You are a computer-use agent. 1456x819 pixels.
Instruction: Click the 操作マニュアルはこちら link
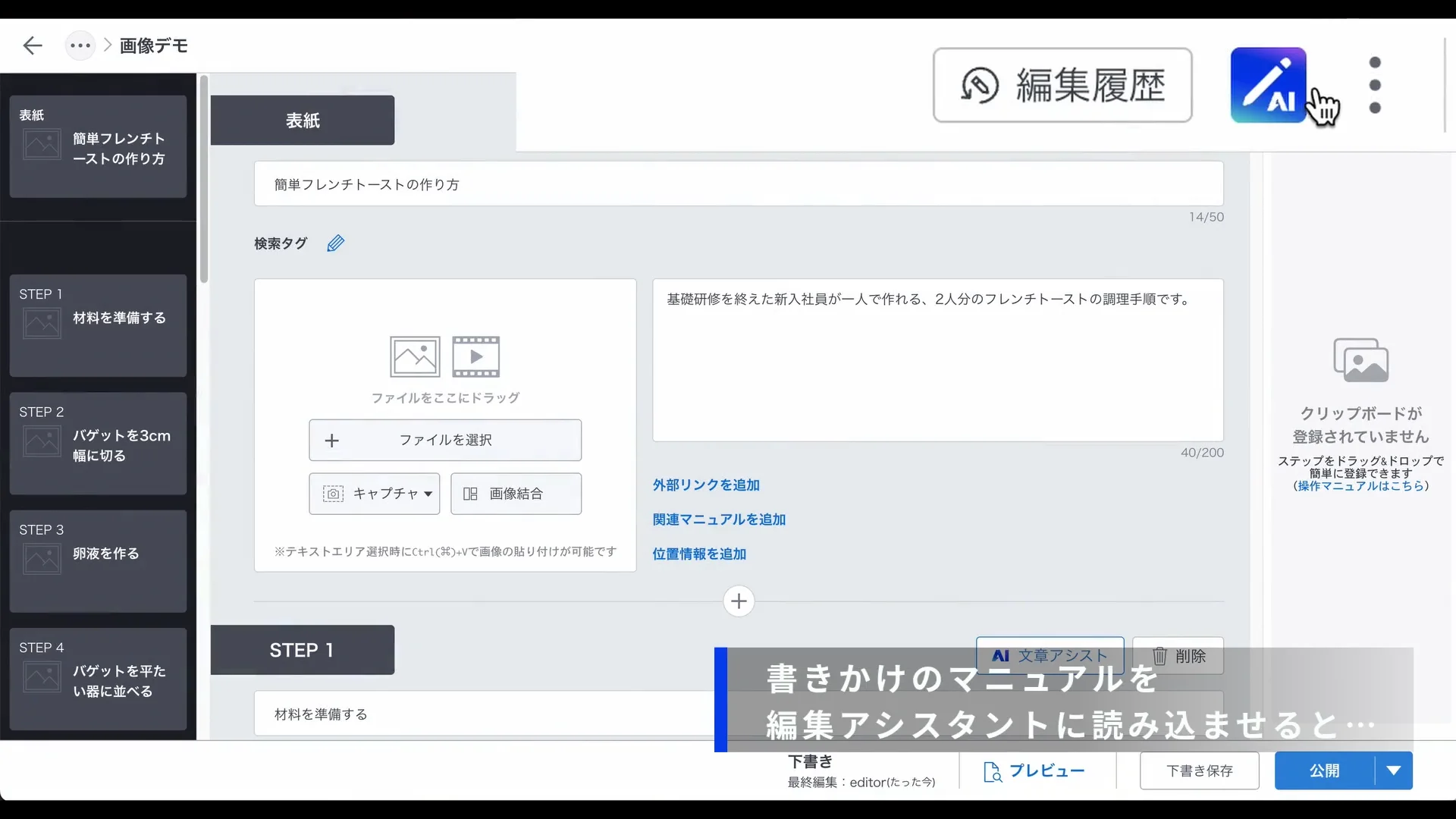tap(1360, 486)
